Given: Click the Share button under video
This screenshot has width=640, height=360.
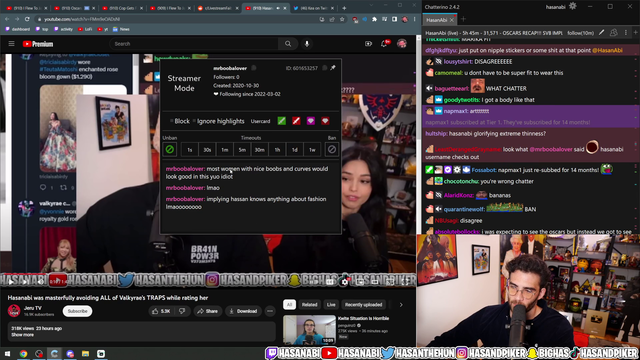Looking at the screenshot, I should click(208, 311).
